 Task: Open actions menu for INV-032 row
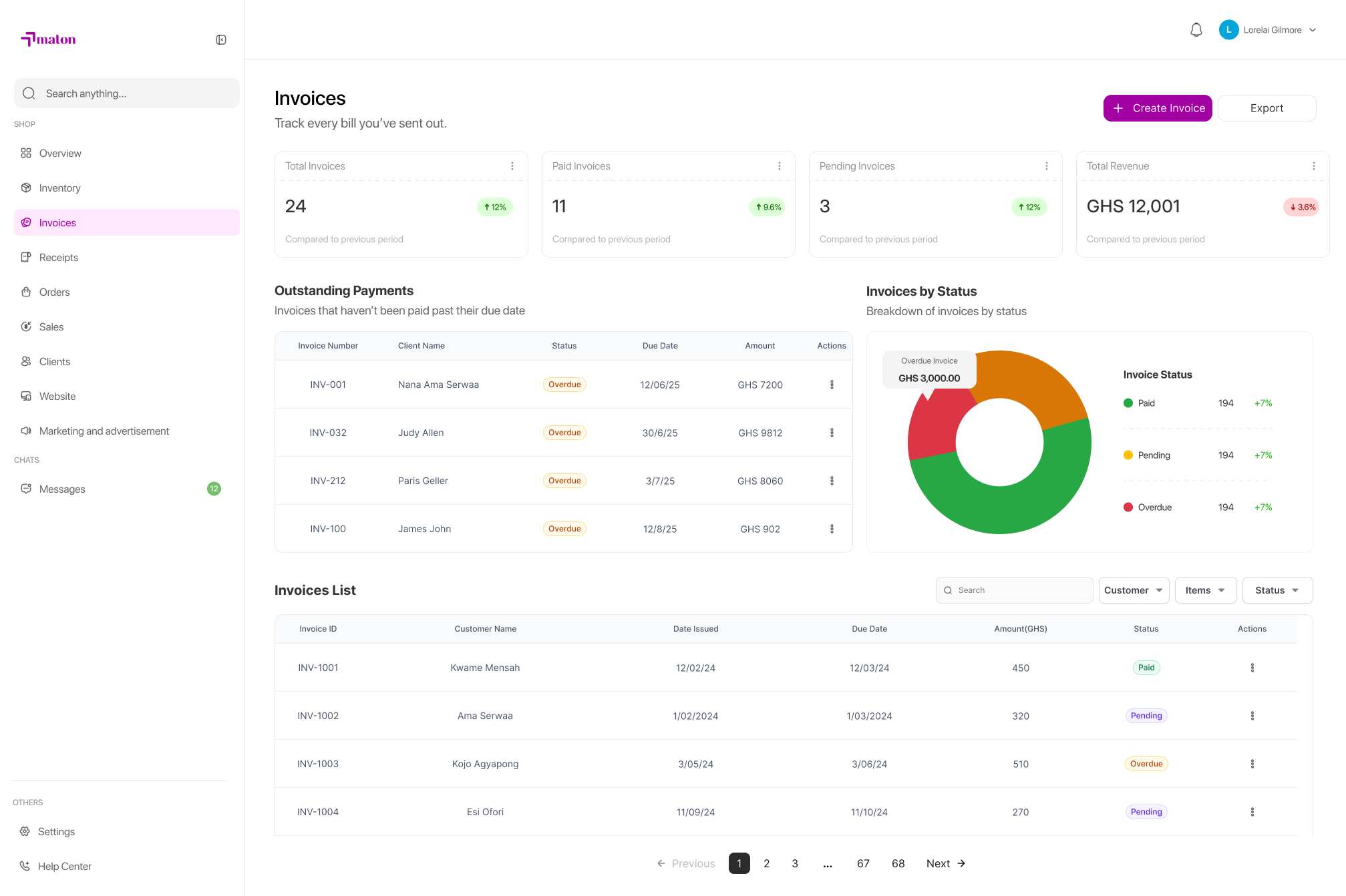[832, 433]
